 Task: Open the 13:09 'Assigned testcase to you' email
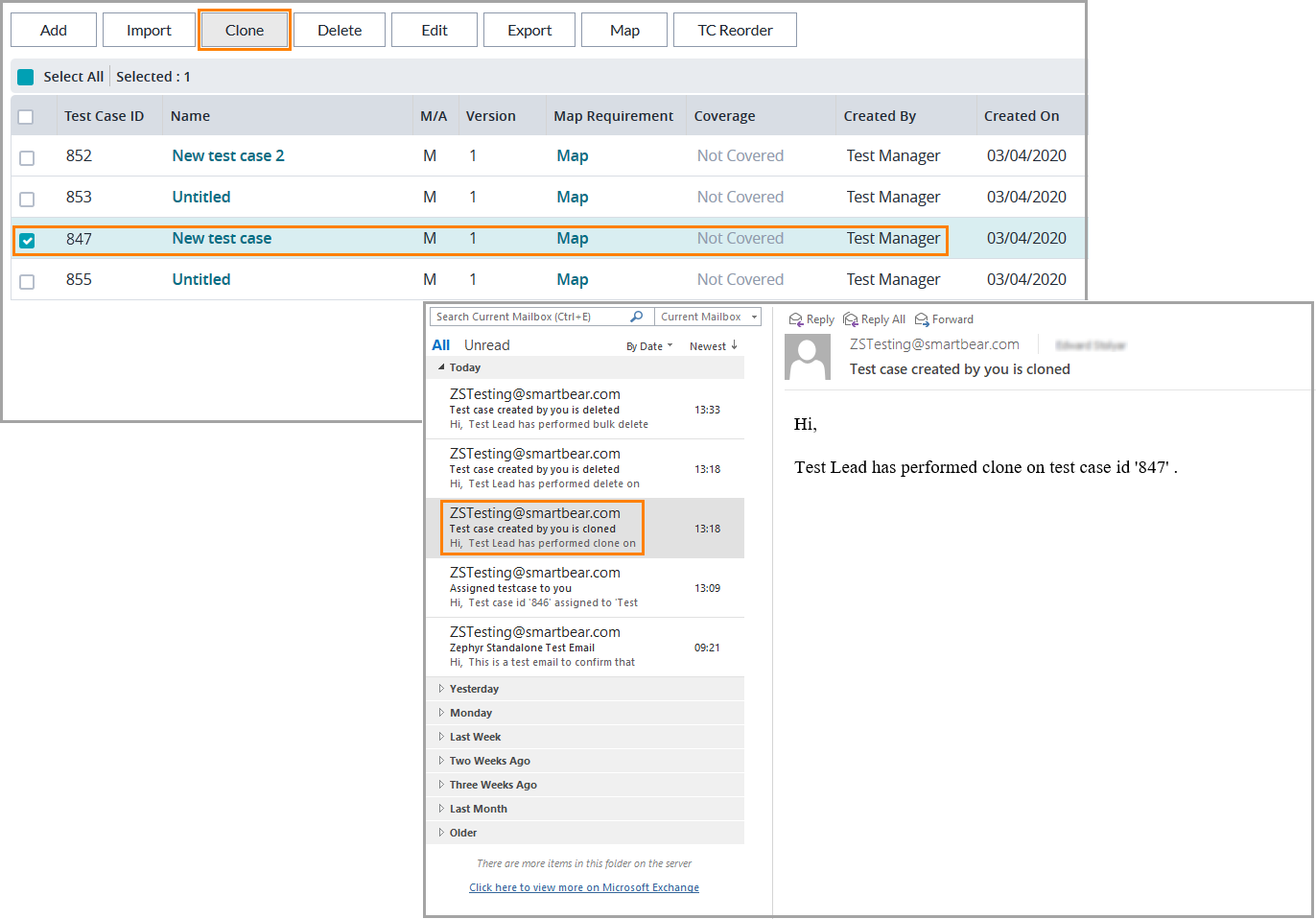(x=585, y=588)
